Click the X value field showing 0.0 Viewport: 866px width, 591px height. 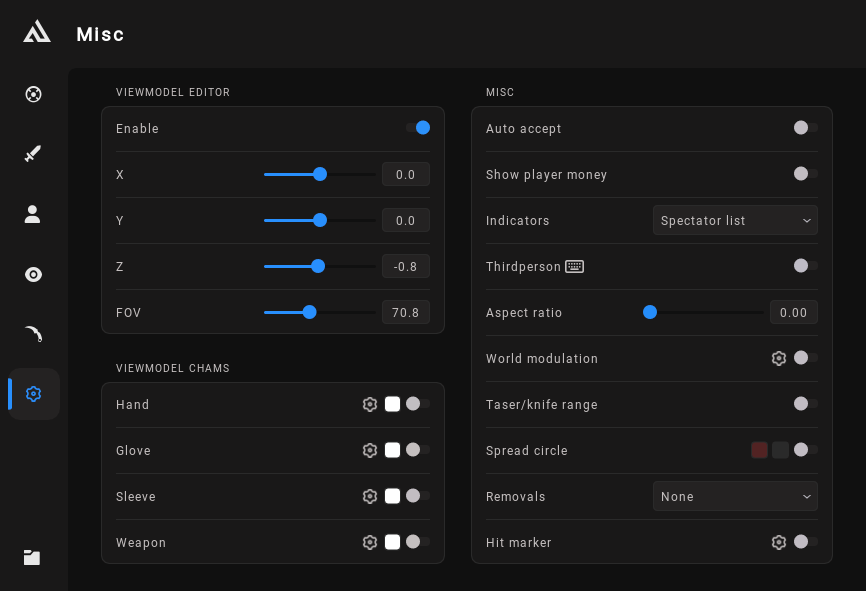(406, 175)
